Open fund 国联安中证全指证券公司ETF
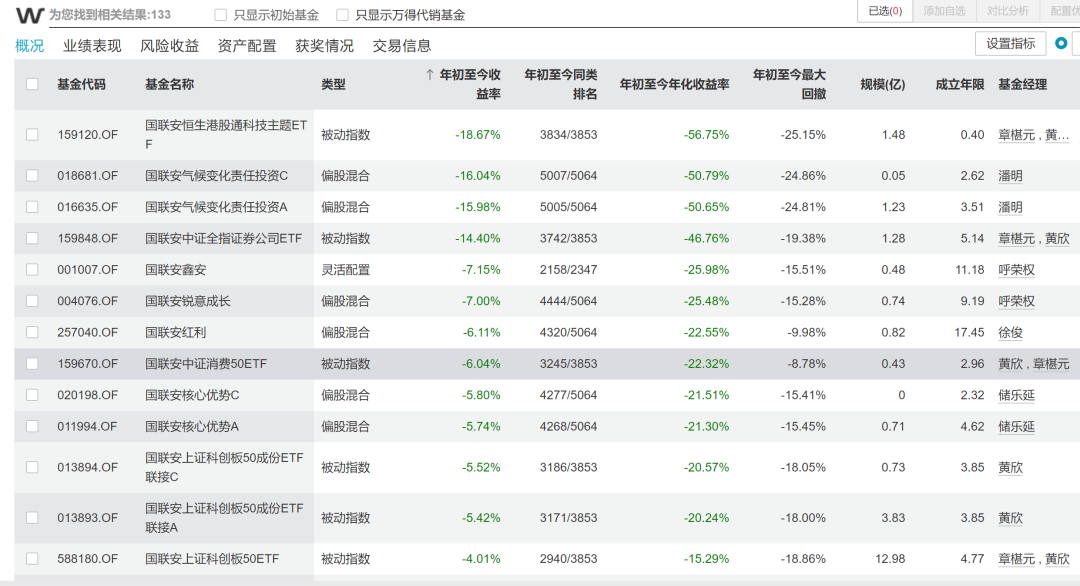 click(x=223, y=238)
